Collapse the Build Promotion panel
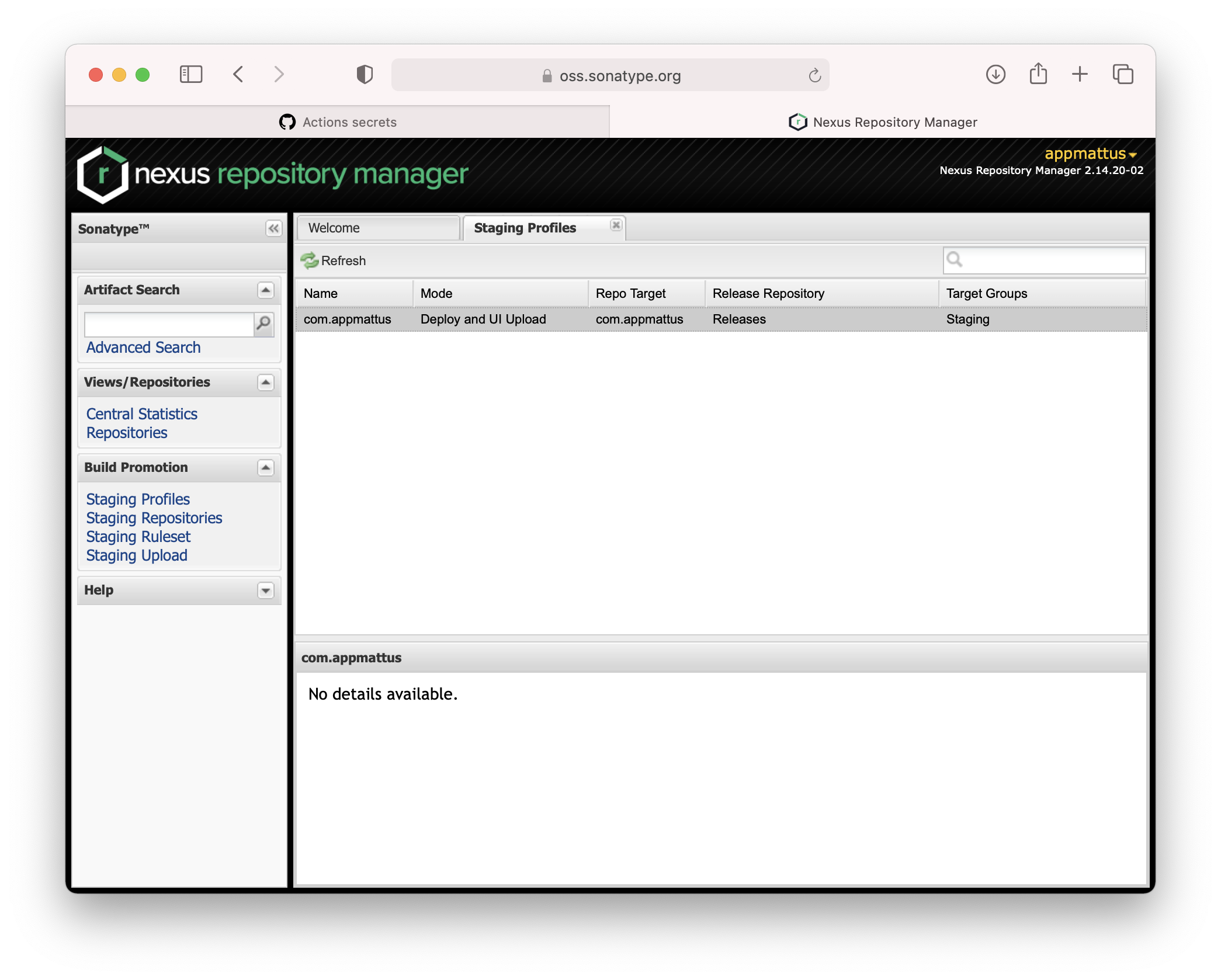Viewport: 1221px width, 980px height. [266, 468]
